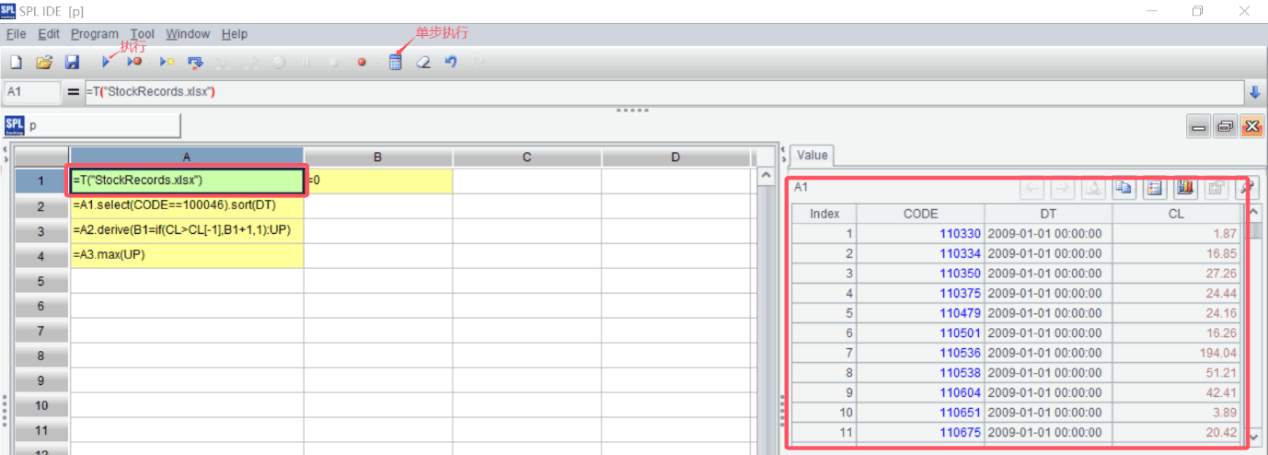Click the red breakpoint dot icon

362,62
